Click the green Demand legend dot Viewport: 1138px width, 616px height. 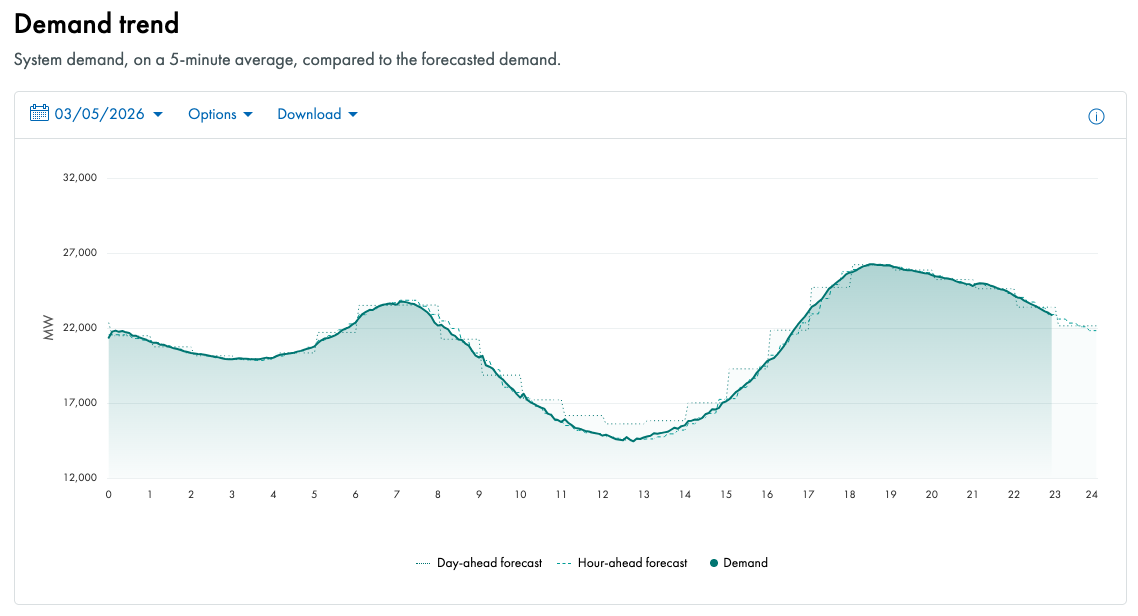pyautogui.click(x=714, y=563)
